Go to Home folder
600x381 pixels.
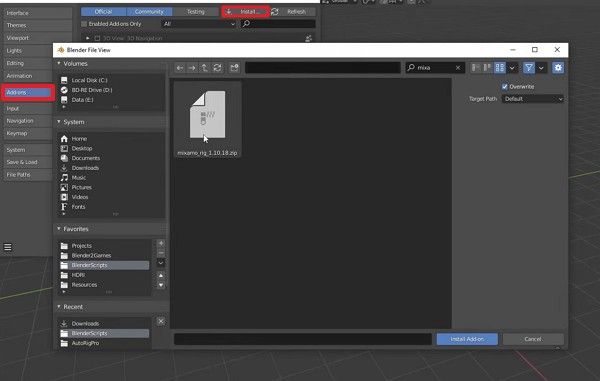[x=79, y=139]
